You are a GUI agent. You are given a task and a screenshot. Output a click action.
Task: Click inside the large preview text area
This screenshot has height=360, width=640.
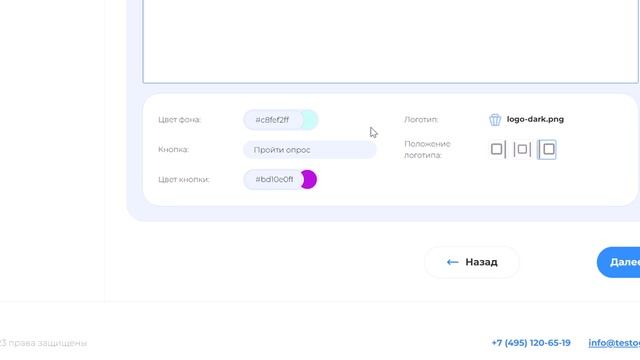(390, 41)
